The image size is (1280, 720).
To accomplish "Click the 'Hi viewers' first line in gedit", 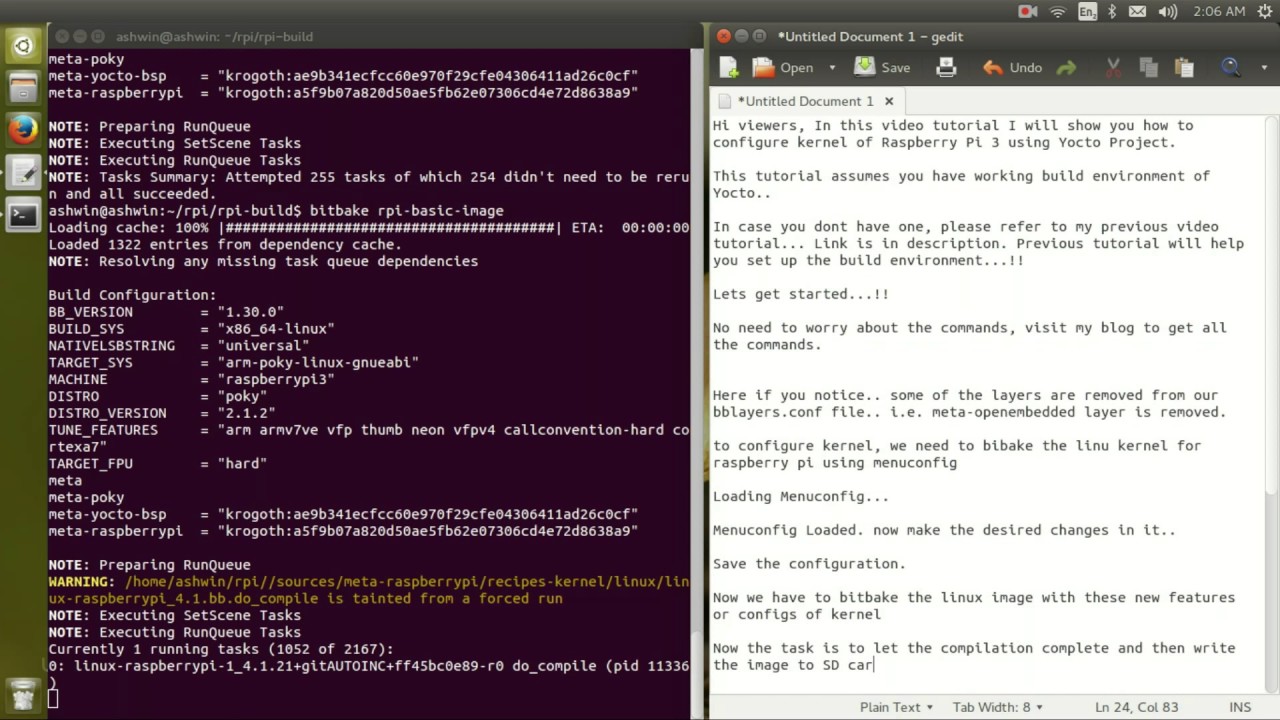I will point(953,125).
